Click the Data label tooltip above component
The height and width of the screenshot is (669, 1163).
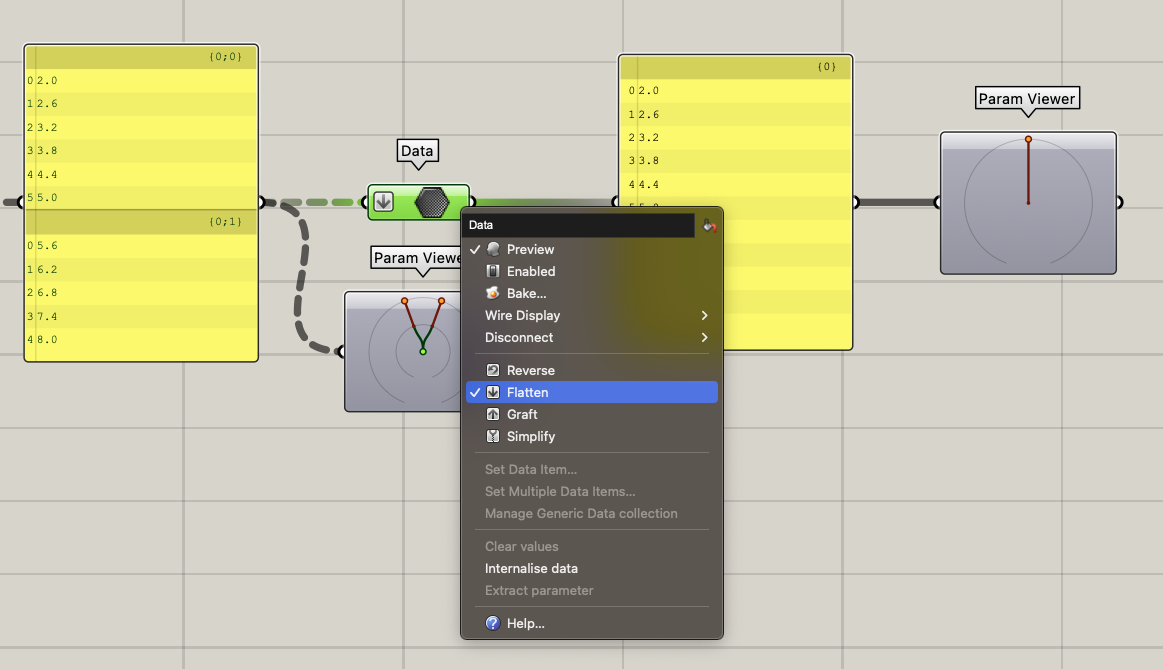(x=417, y=151)
